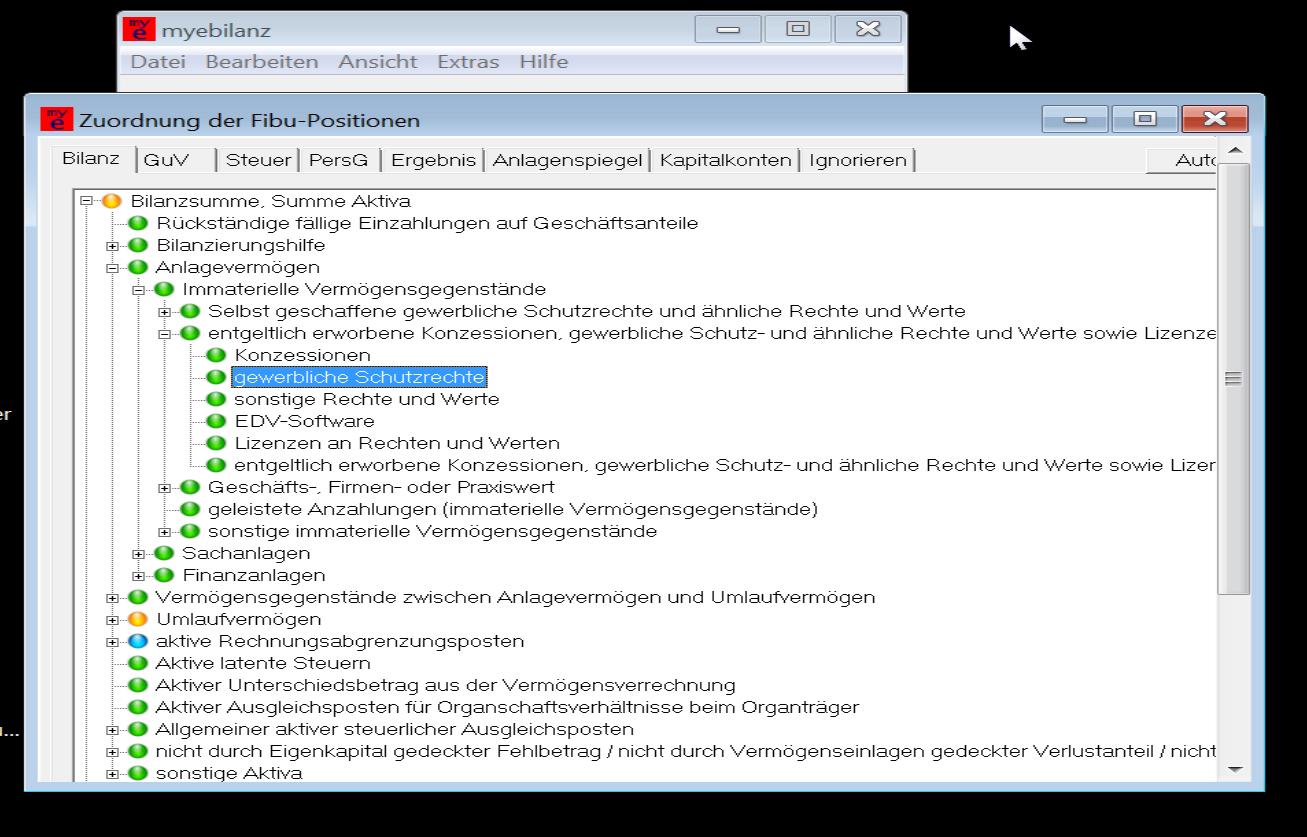This screenshot has height=837, width=1307.
Task: Click the orange status dot of Umlaufvermögen
Action: click(137, 619)
